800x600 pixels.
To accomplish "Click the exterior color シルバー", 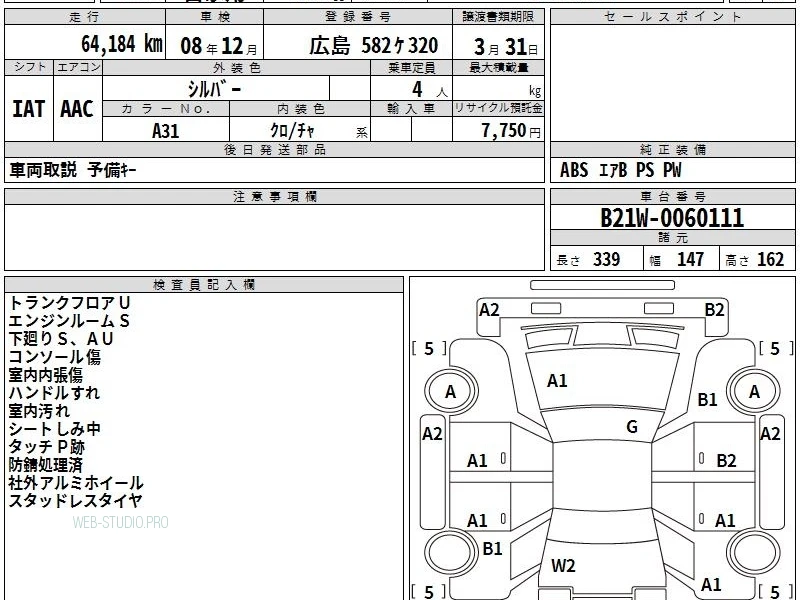I will (214, 89).
